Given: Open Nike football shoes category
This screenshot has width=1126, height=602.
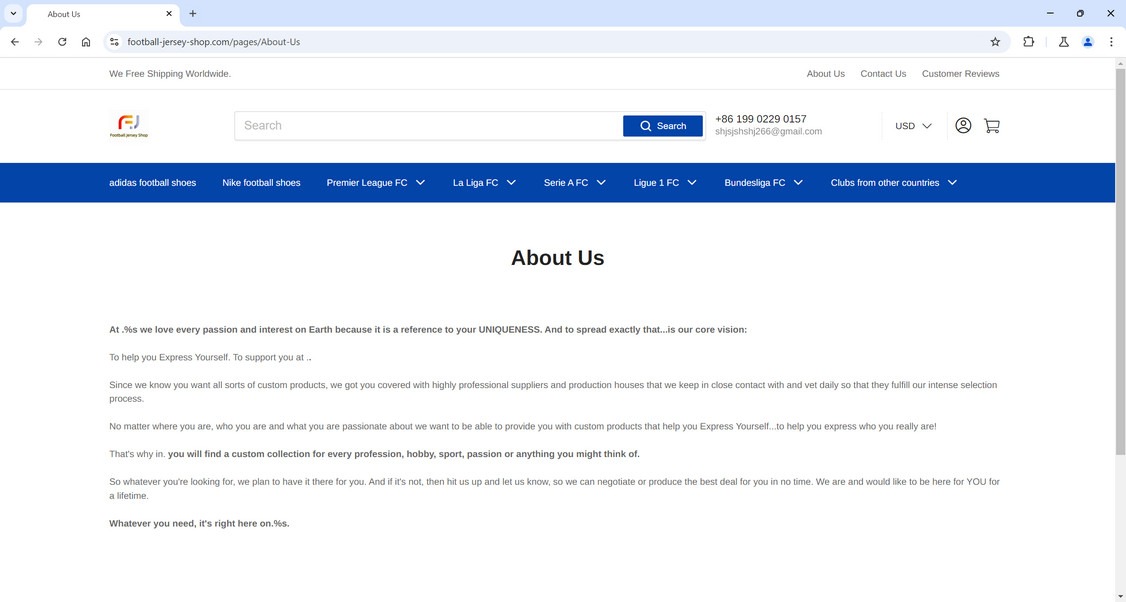Looking at the screenshot, I should click(261, 182).
